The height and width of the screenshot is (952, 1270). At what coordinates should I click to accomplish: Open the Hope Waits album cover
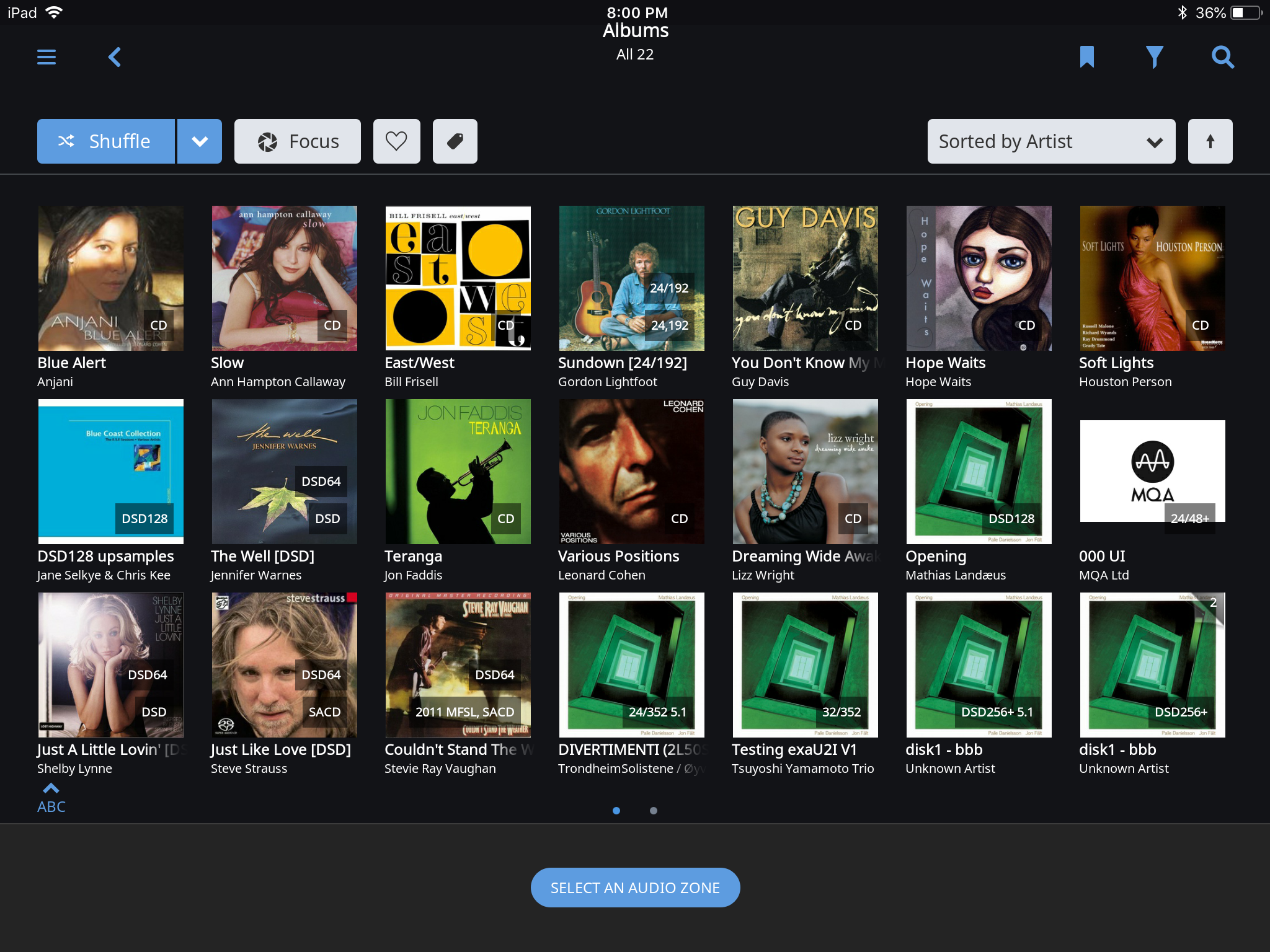pos(979,278)
